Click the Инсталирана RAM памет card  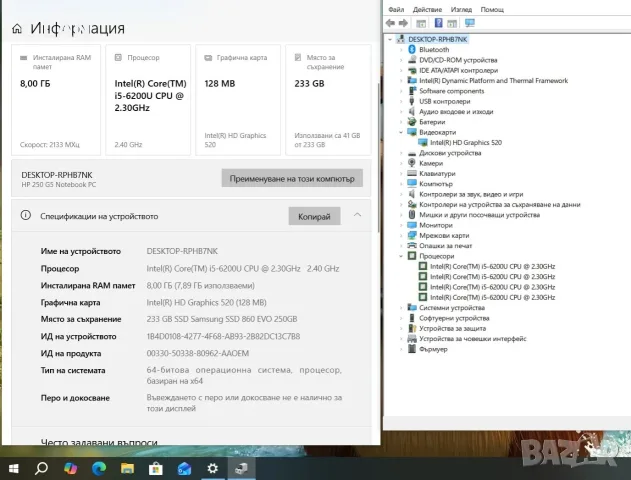pos(56,100)
